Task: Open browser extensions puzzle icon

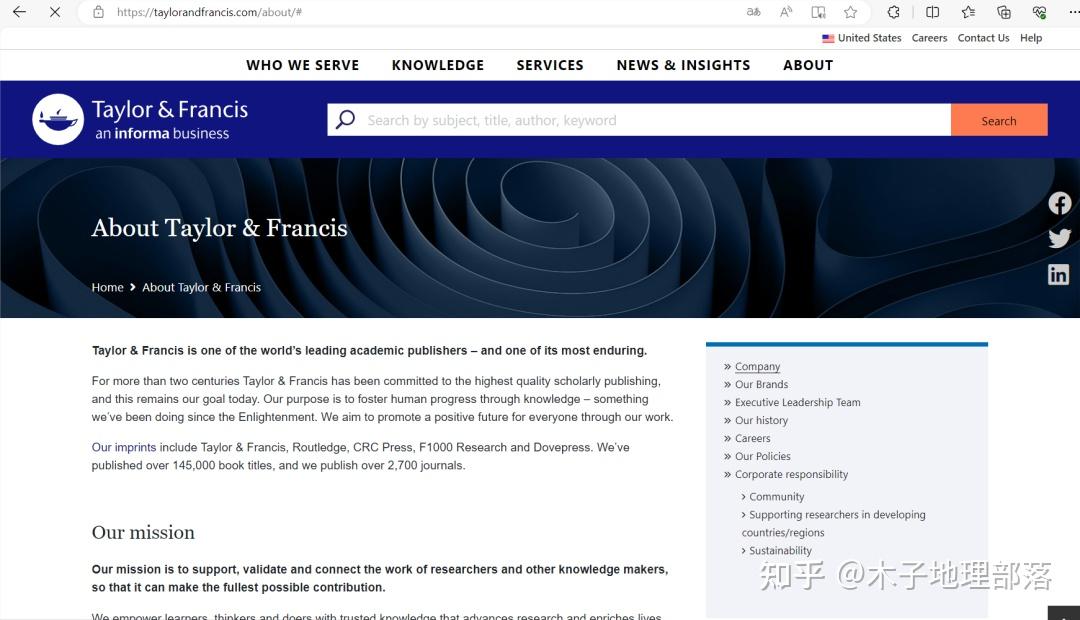Action: tap(893, 12)
